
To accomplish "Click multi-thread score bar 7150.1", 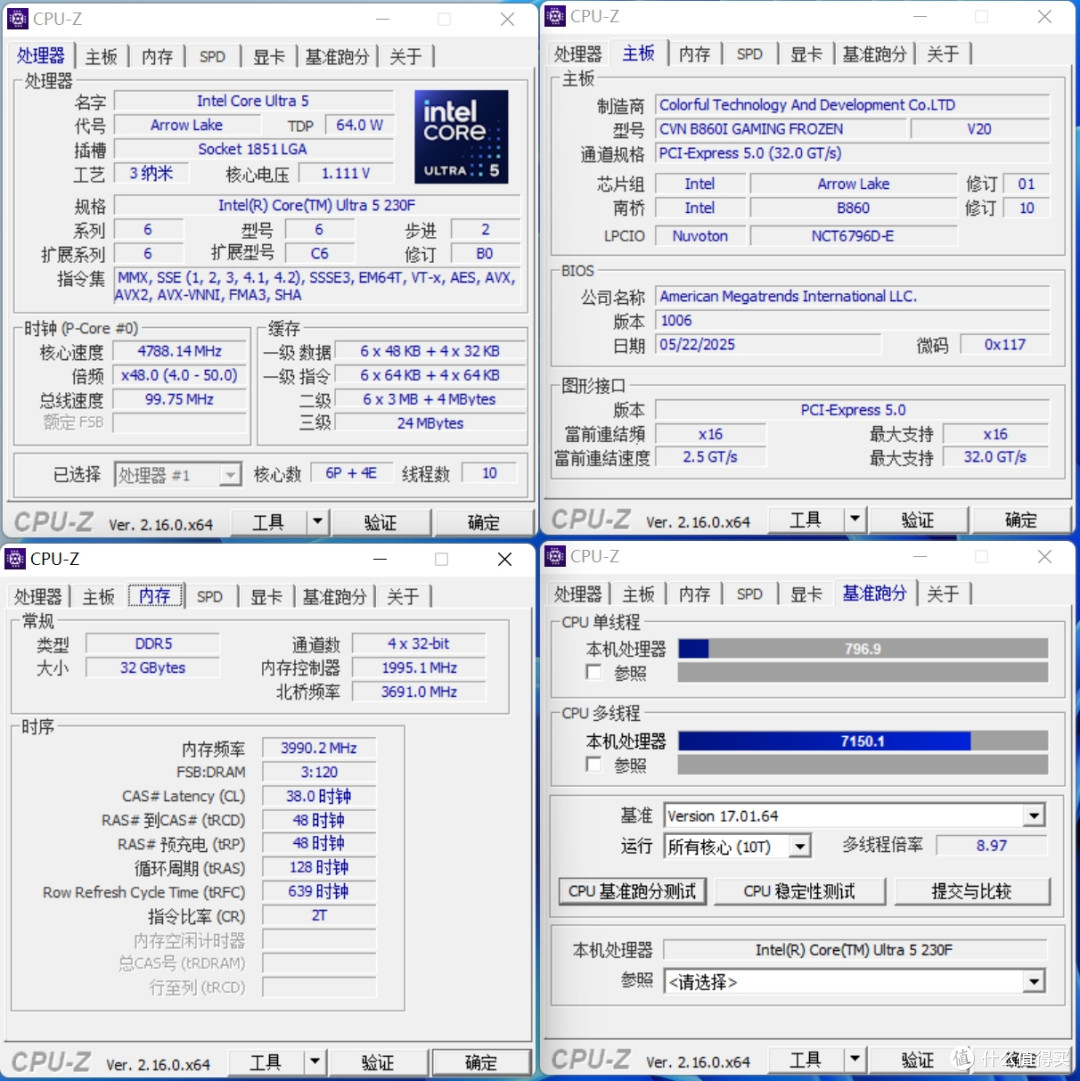I will [863, 740].
